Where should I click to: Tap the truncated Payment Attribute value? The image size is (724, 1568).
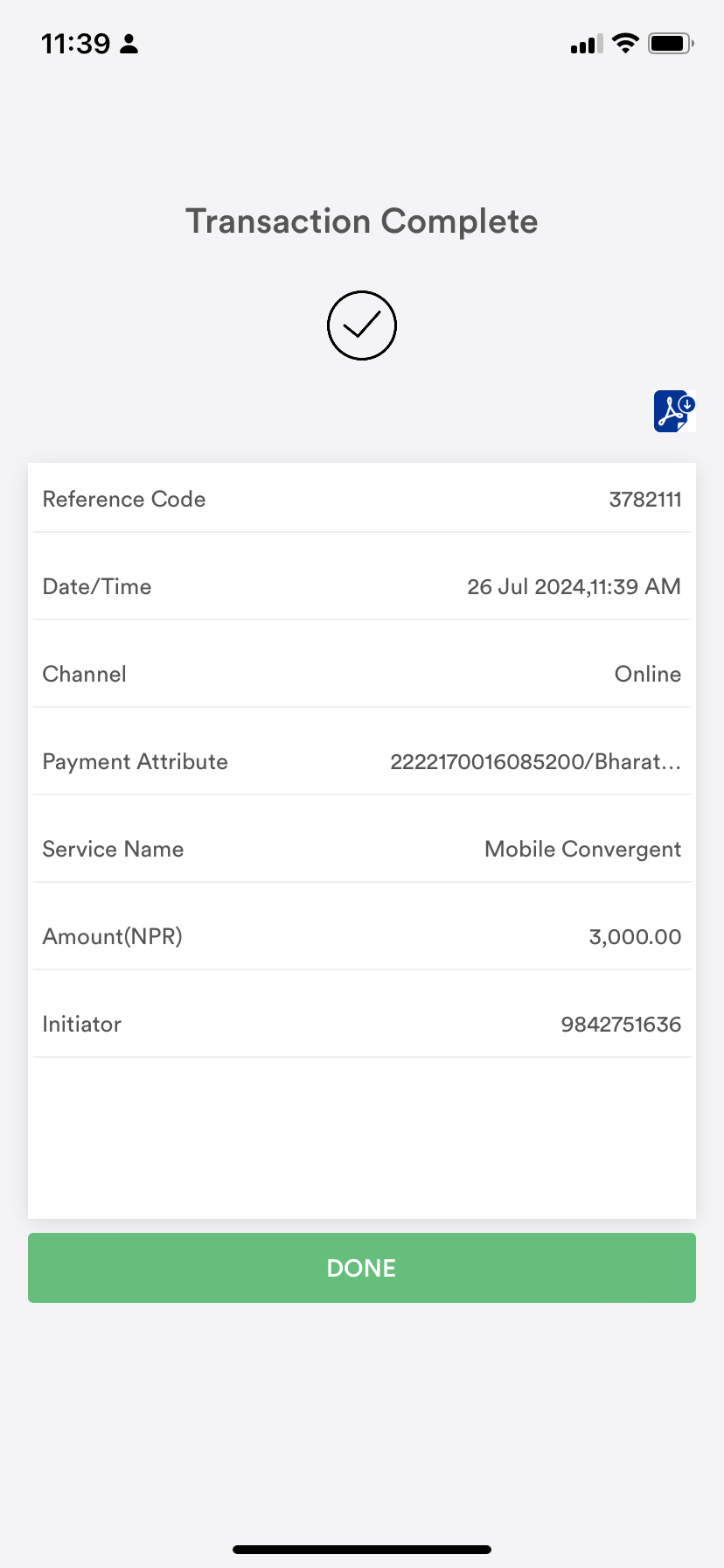[535, 762]
